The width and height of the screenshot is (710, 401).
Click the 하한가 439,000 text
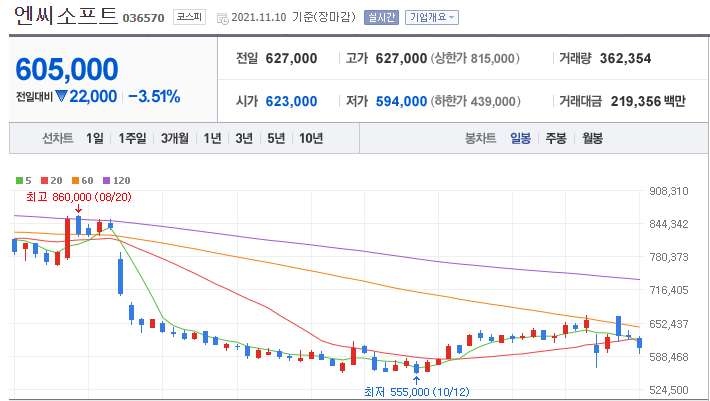[475, 101]
